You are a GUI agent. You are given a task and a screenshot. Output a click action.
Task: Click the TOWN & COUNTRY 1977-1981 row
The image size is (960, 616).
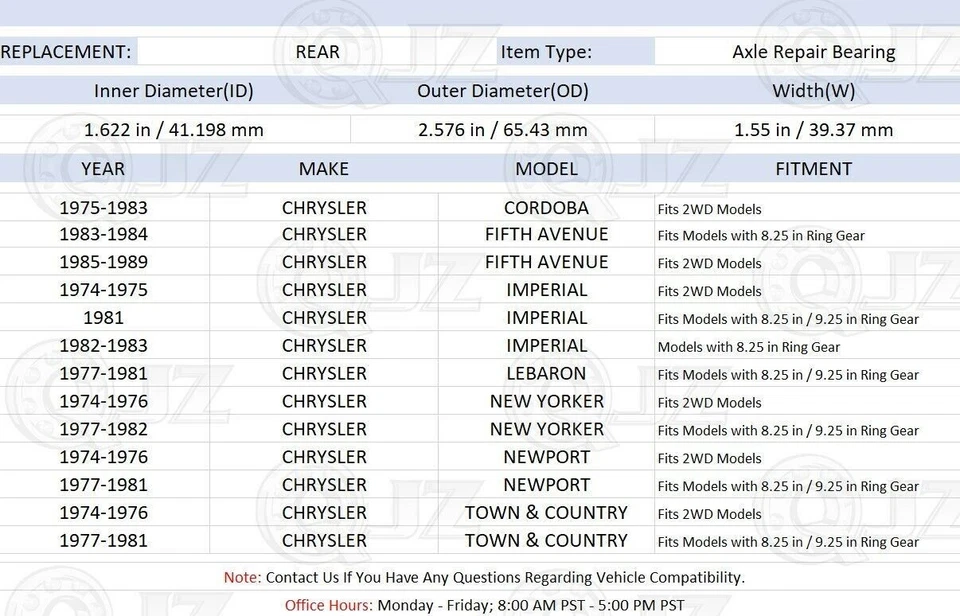click(546, 540)
